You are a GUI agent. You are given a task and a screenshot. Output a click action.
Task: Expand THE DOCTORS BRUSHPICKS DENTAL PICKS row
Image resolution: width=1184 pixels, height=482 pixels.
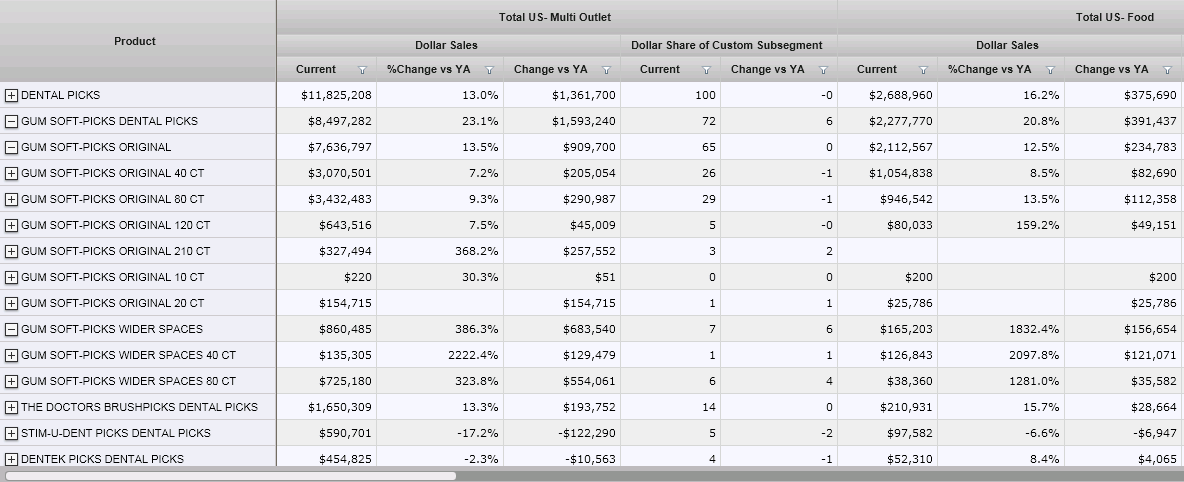pos(12,407)
